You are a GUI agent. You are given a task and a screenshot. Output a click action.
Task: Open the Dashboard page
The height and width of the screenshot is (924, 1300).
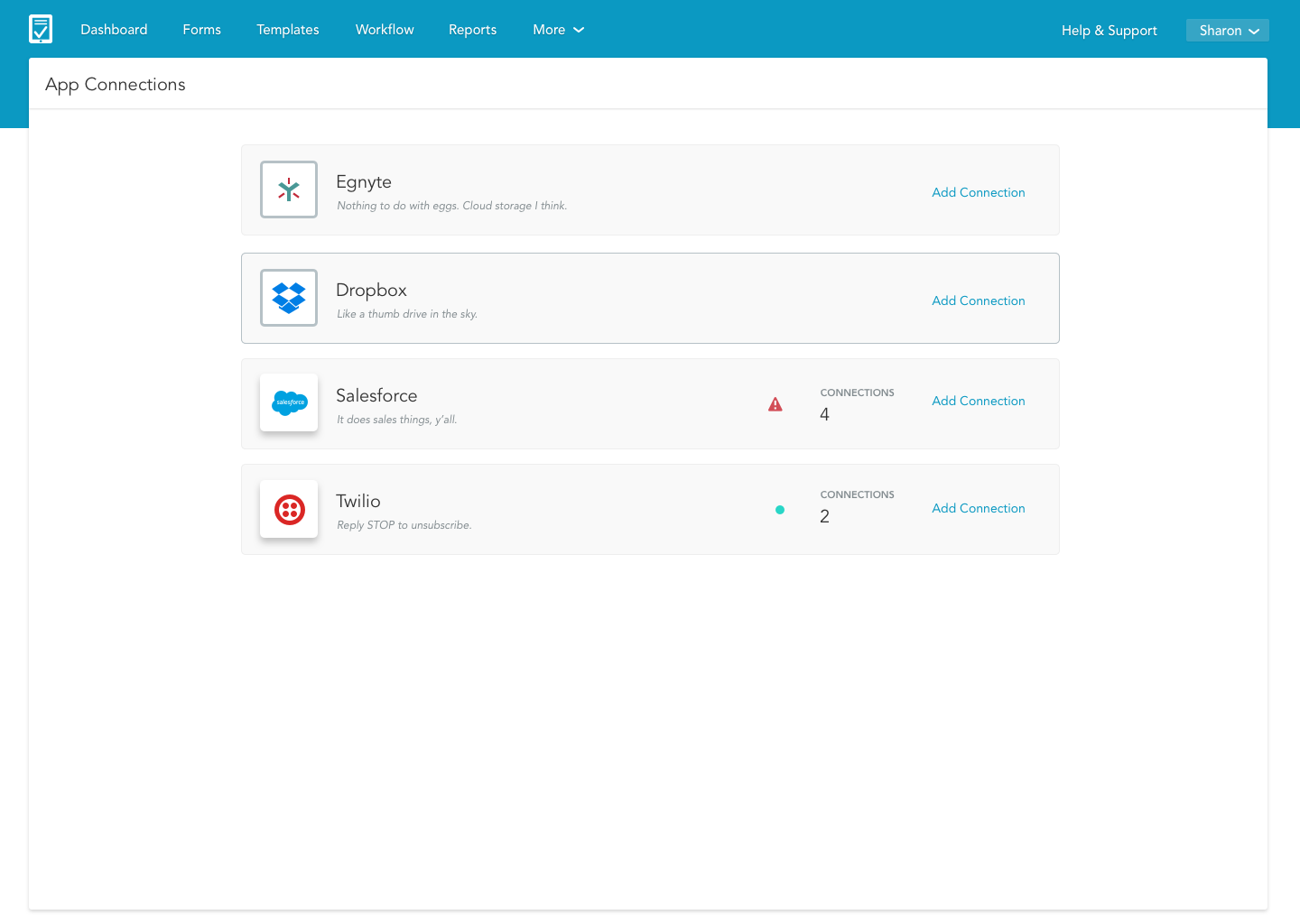(x=114, y=30)
